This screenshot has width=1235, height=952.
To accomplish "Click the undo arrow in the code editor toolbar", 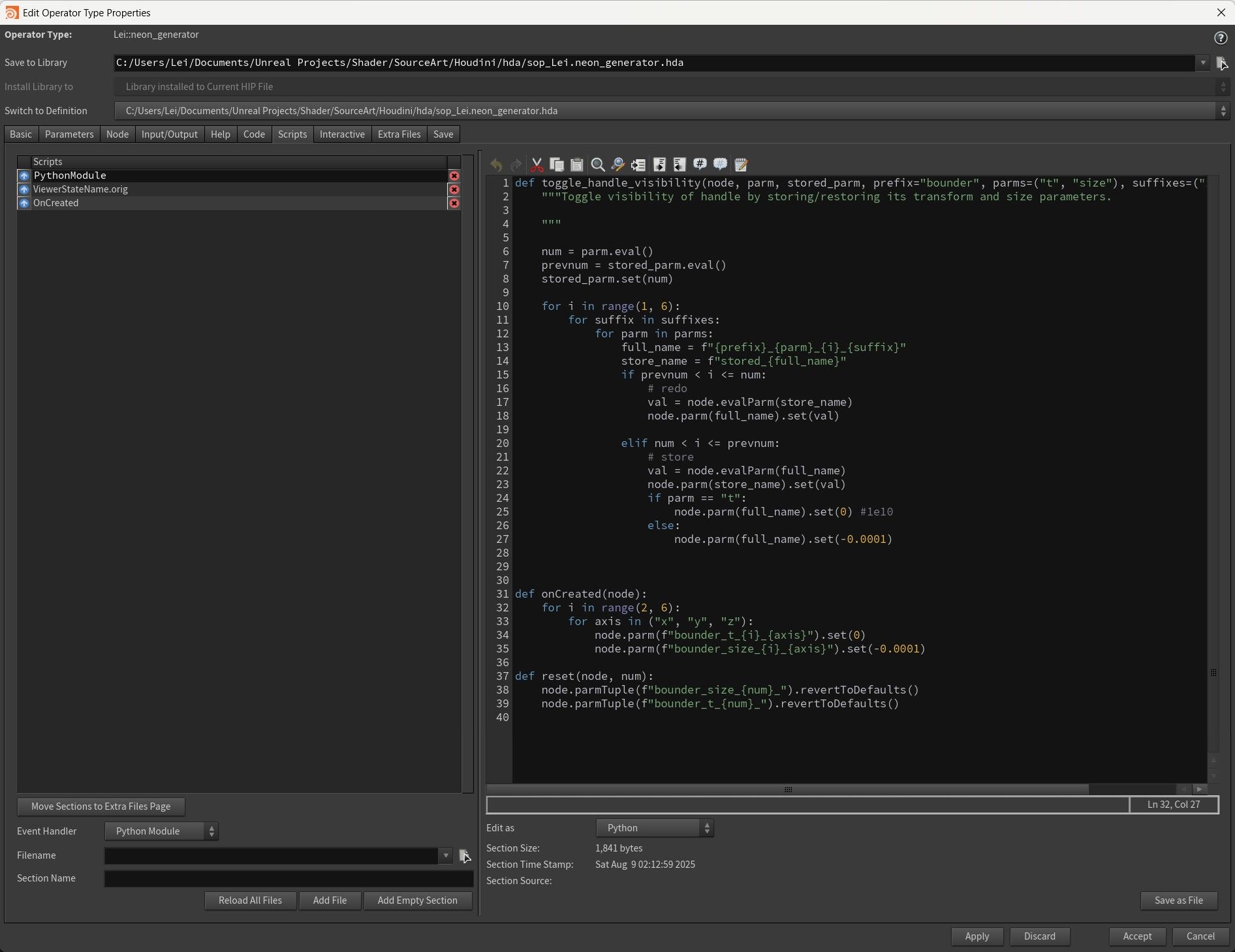I will [x=496, y=164].
